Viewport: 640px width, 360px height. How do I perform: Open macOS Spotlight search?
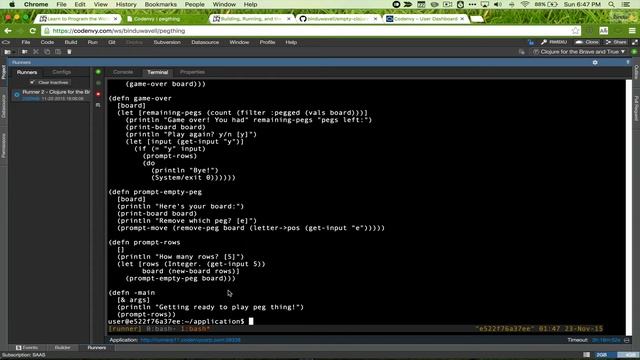(x=611, y=4)
